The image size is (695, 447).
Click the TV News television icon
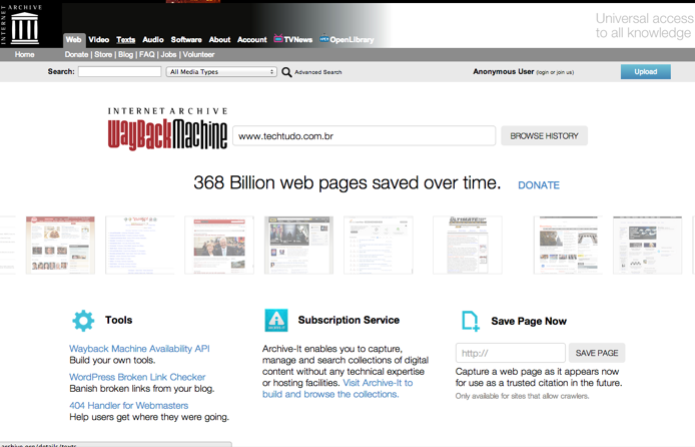[278, 39]
